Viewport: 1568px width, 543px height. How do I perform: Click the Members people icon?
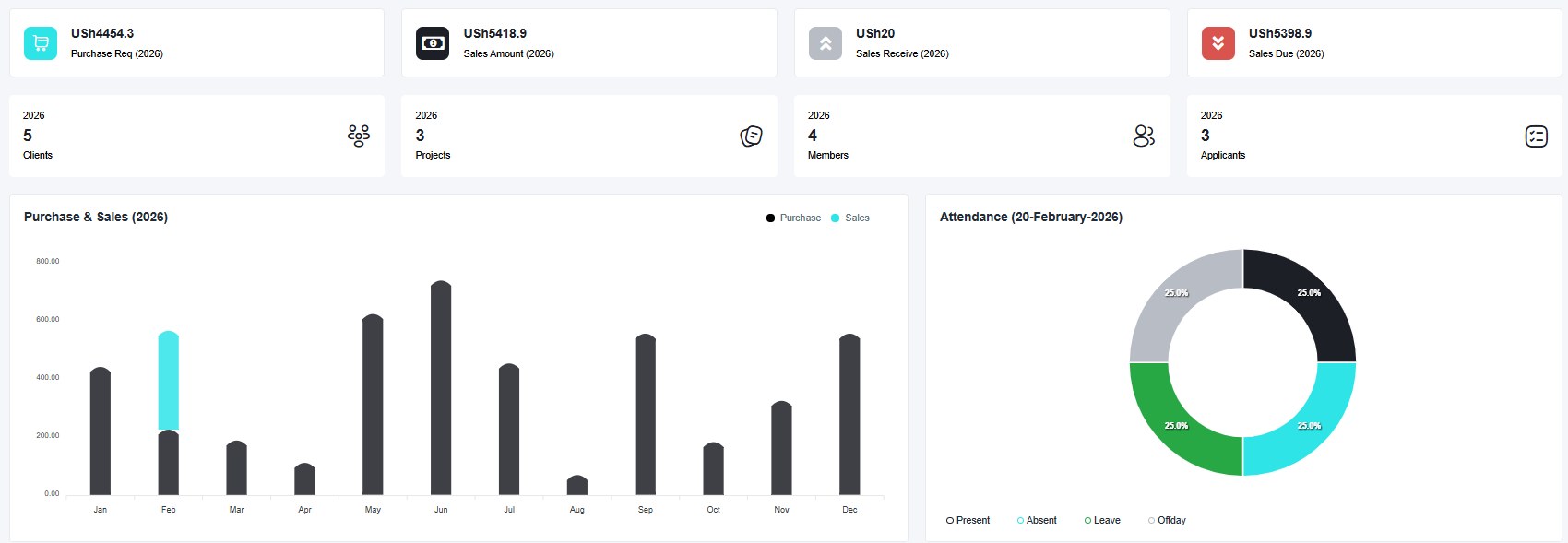(x=1144, y=136)
